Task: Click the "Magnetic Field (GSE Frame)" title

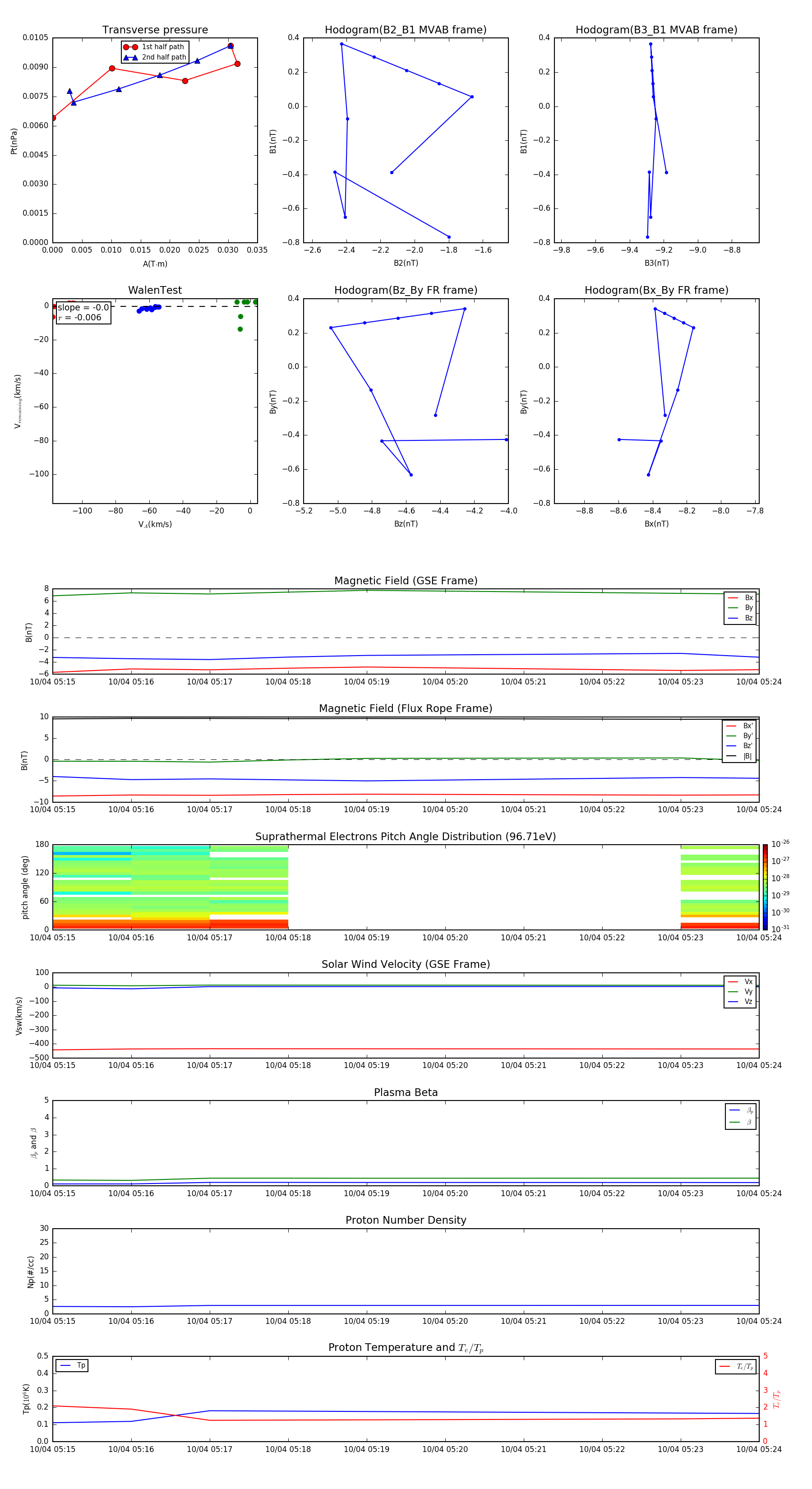Action: 406,581
